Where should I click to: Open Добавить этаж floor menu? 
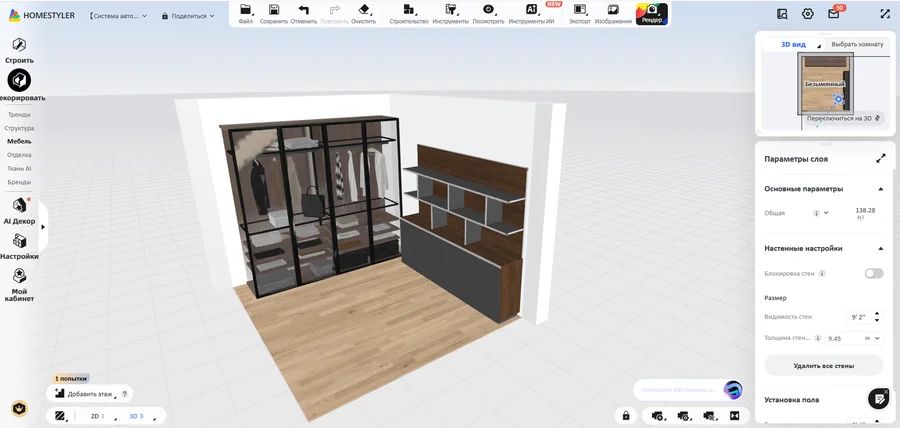tap(84, 394)
